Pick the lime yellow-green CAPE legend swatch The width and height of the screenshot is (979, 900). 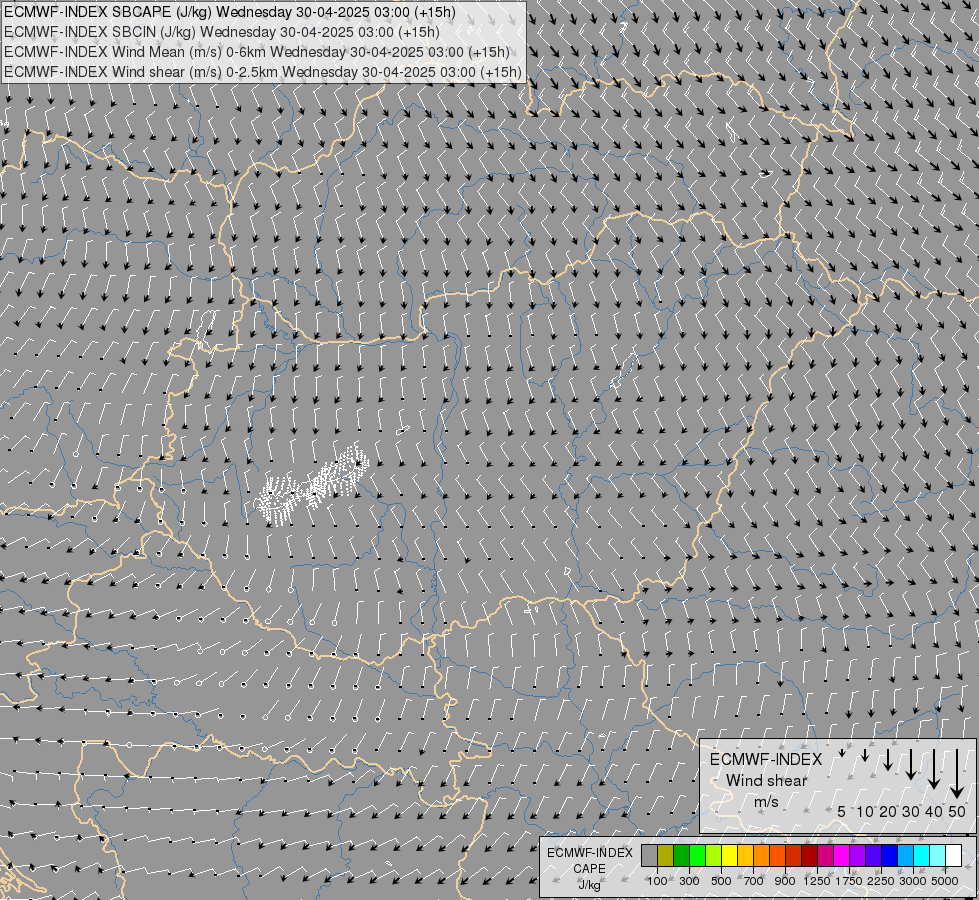point(714,855)
